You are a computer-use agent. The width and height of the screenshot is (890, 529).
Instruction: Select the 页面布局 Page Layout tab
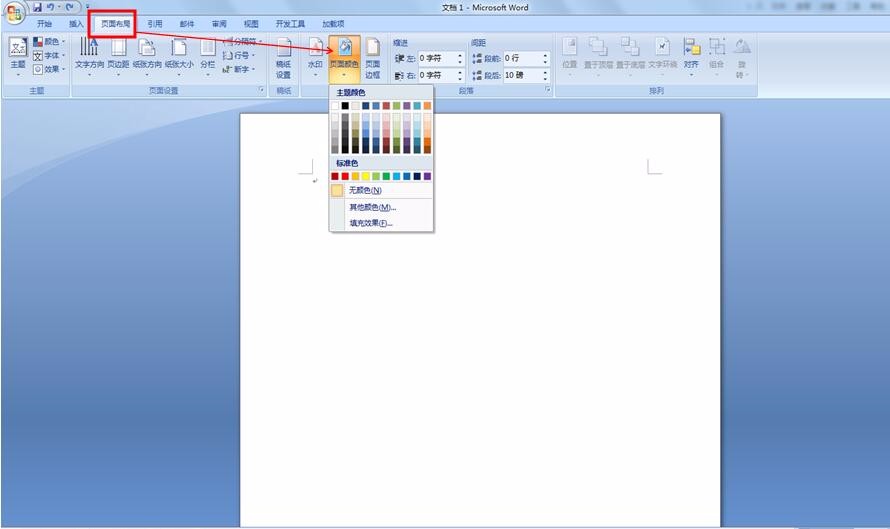[x=116, y=24]
